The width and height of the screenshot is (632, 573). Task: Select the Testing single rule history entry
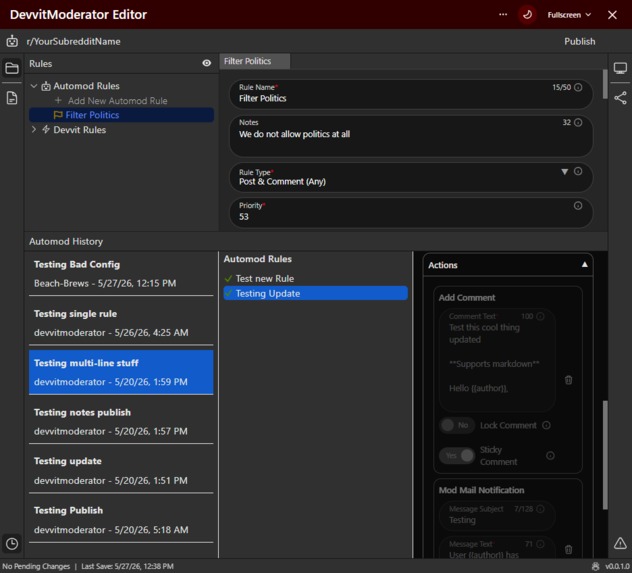coord(121,323)
